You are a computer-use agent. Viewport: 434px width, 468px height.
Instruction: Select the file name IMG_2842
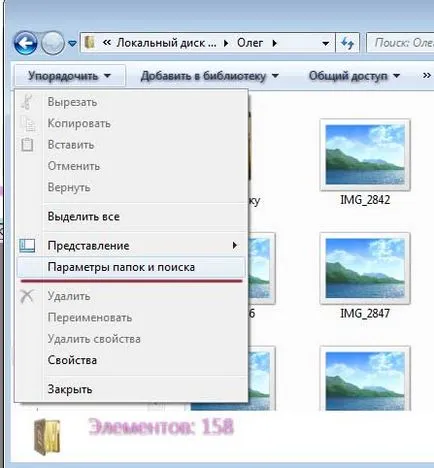(x=365, y=200)
